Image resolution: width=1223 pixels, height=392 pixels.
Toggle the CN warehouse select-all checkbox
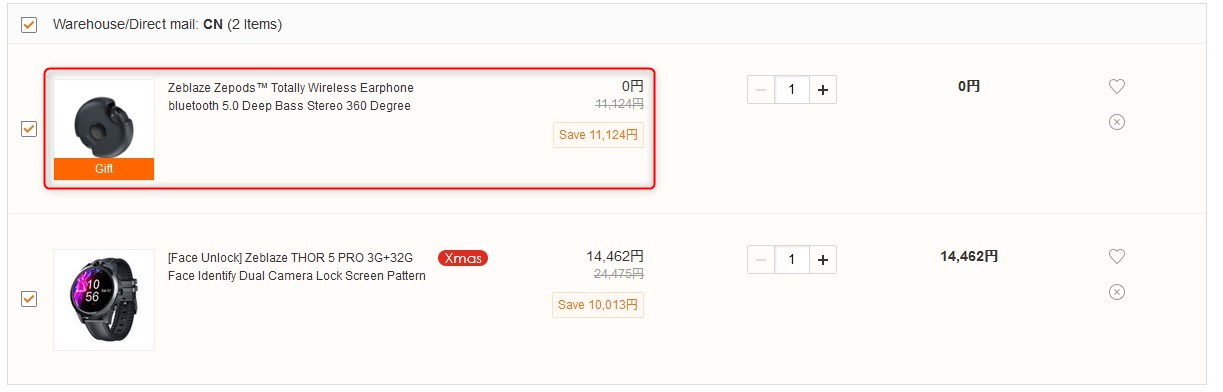[x=29, y=24]
